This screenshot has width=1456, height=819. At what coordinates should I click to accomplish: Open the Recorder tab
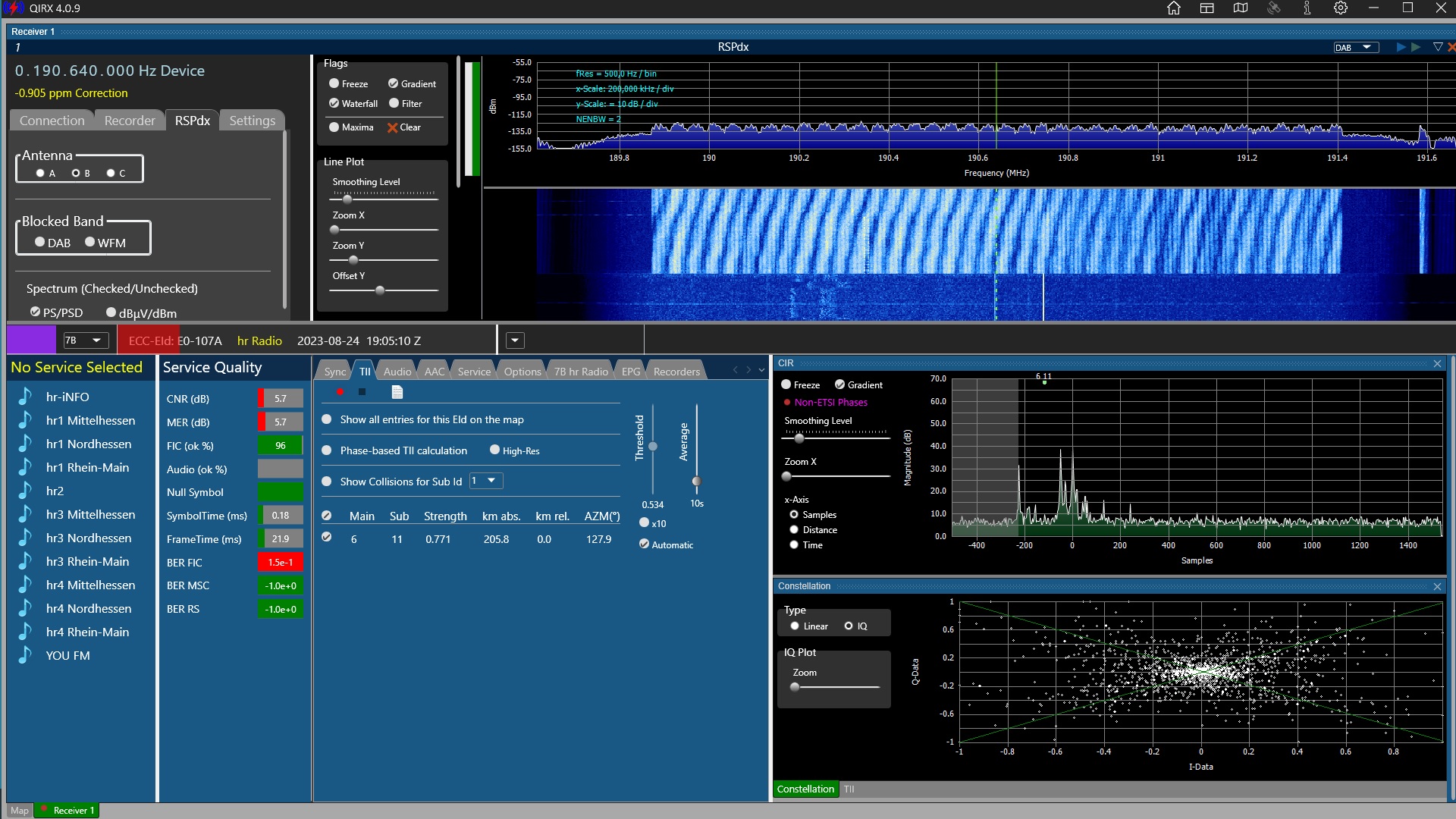pyautogui.click(x=129, y=121)
